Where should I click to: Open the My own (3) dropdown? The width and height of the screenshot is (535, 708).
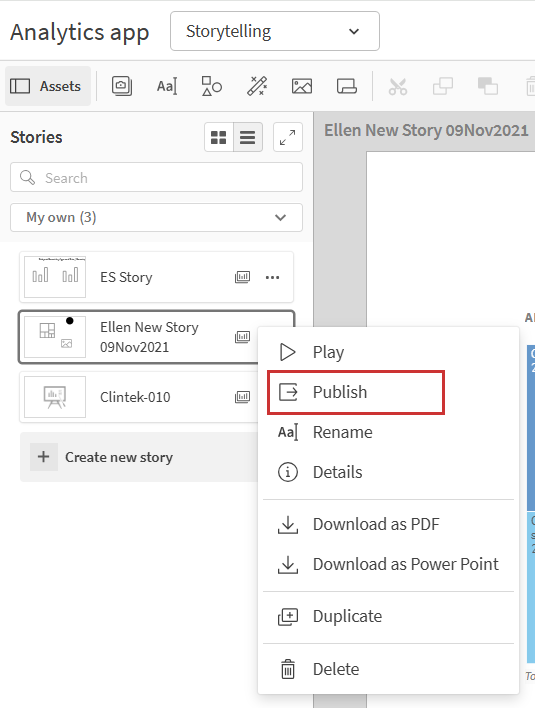click(x=156, y=218)
